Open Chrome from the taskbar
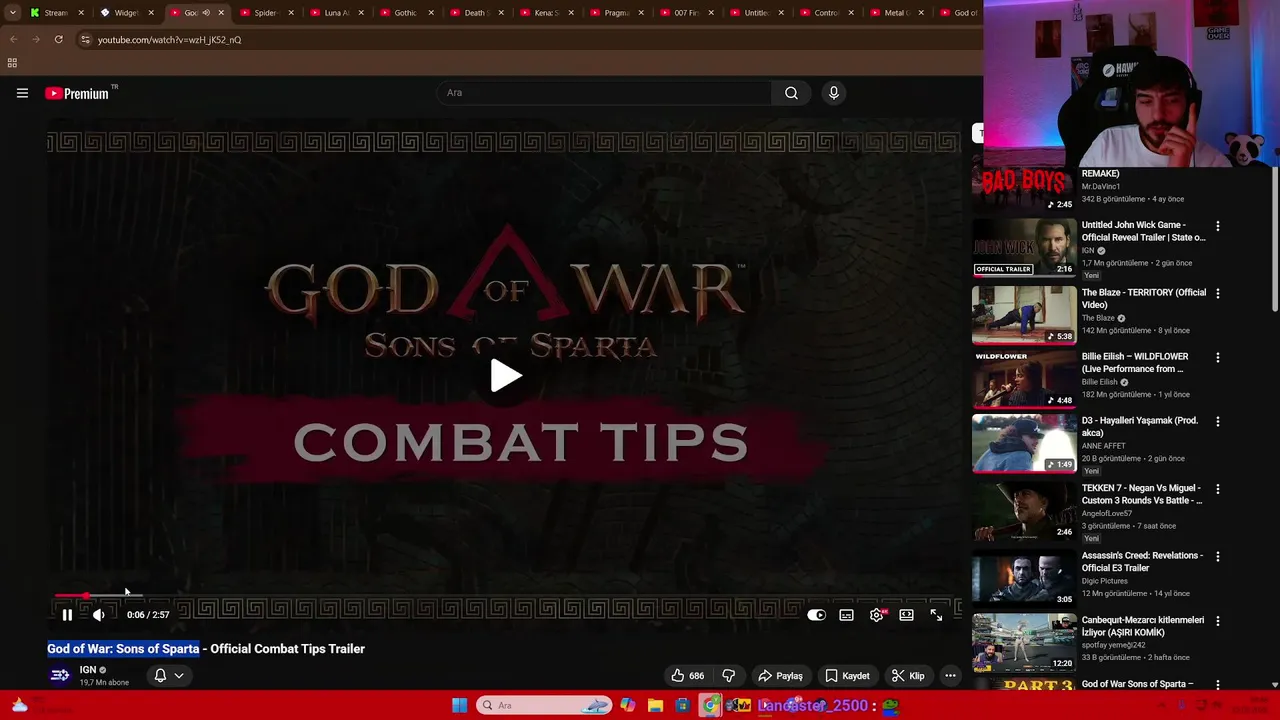Screen dimensions: 1280x720 [710, 705]
